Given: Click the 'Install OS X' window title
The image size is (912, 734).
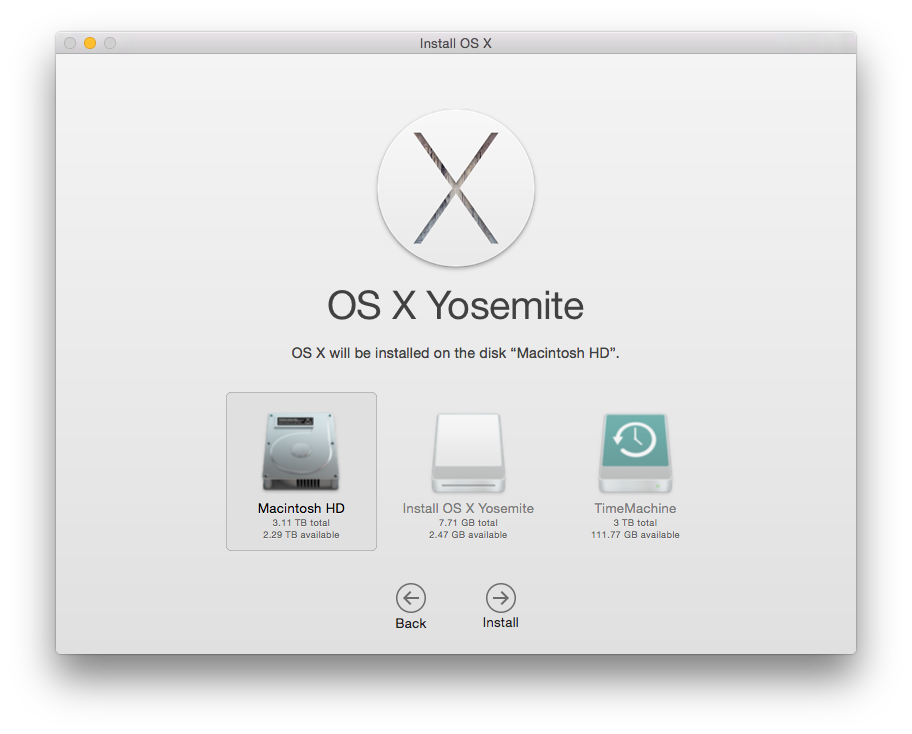Looking at the screenshot, I should point(456,44).
